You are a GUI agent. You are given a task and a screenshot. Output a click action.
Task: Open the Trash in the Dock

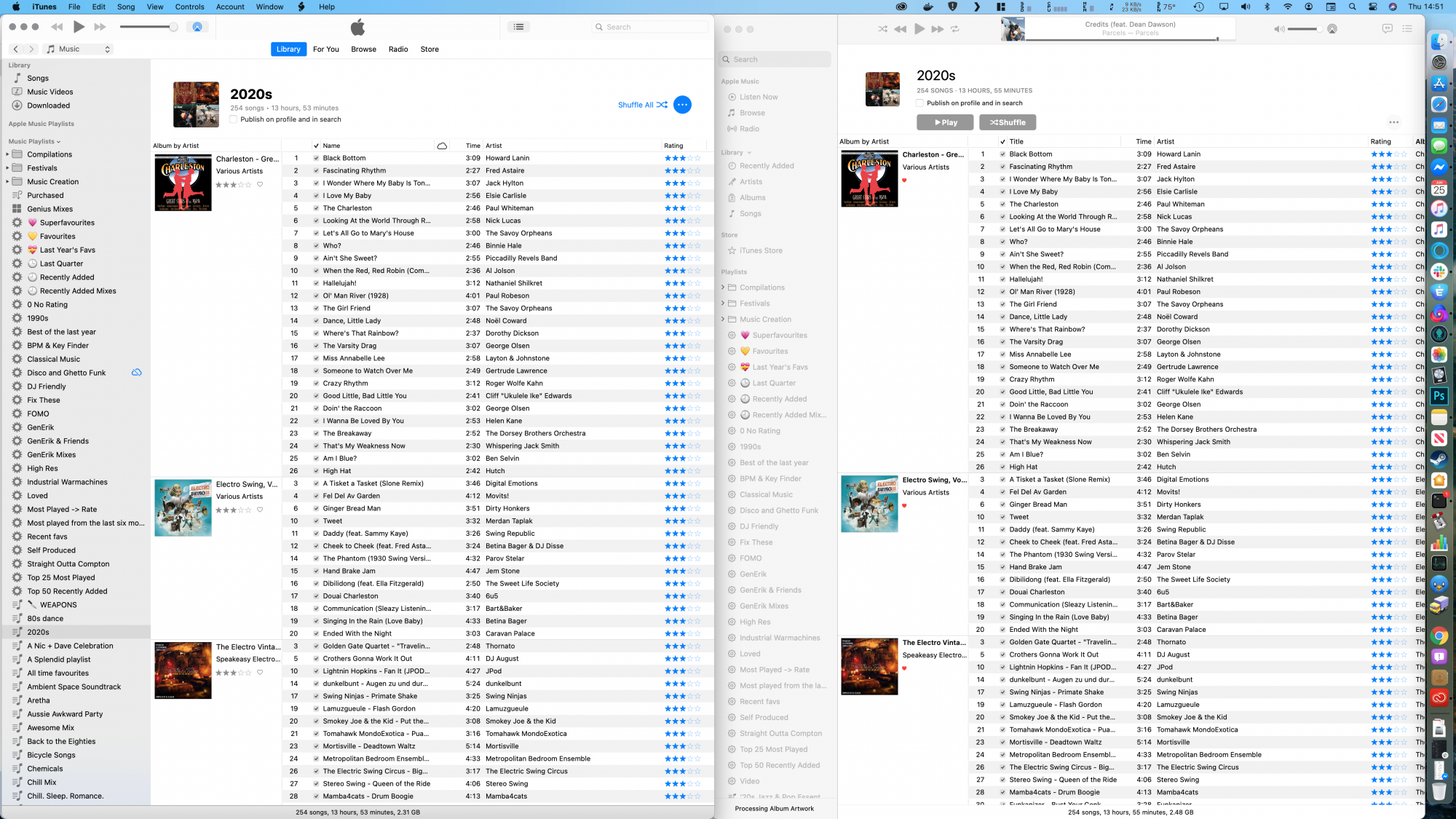[1439, 791]
